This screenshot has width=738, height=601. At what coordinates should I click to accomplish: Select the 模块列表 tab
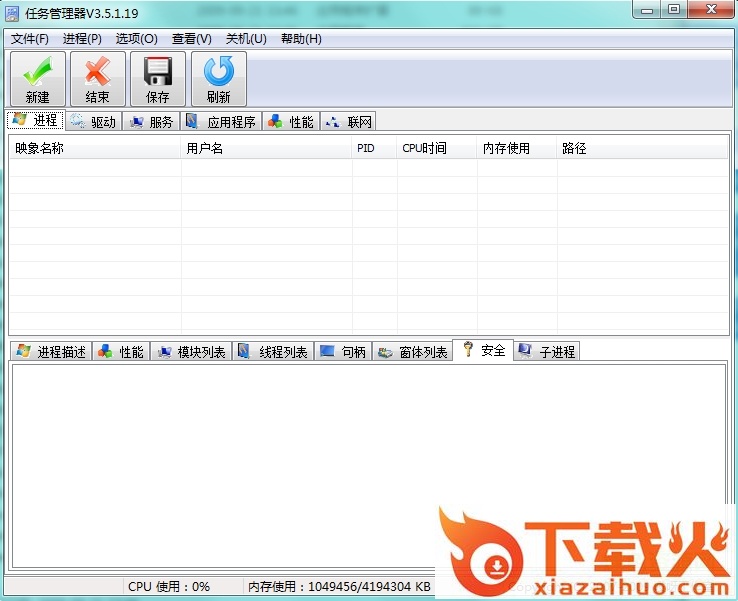[191, 352]
